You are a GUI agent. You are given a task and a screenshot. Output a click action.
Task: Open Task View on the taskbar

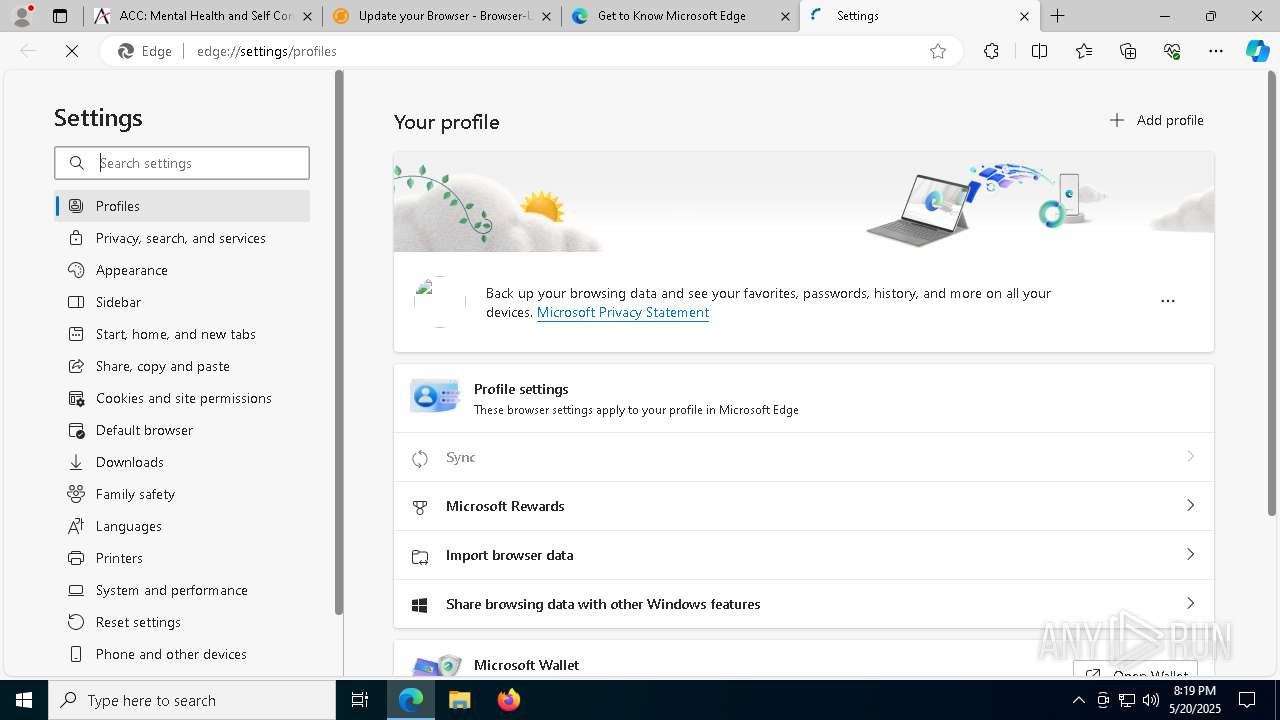click(x=360, y=700)
